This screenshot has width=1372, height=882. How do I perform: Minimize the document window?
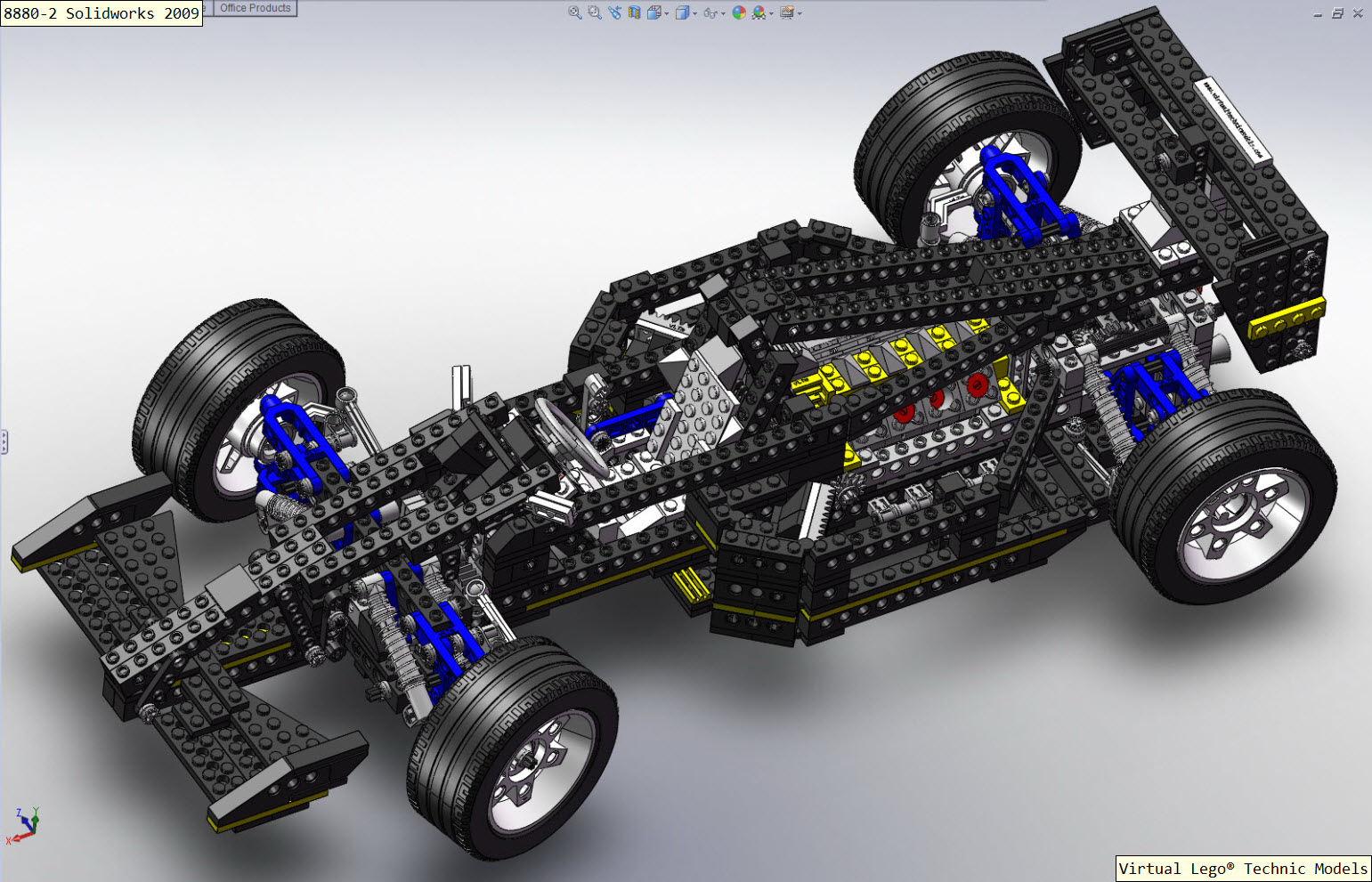coord(1318,13)
